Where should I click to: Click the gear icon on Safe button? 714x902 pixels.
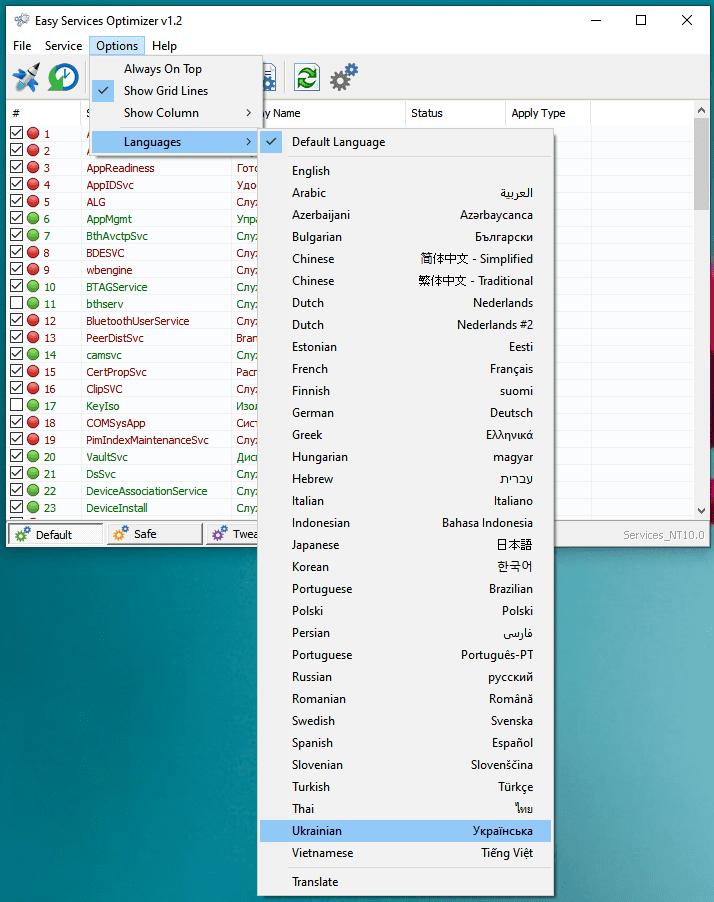121,534
